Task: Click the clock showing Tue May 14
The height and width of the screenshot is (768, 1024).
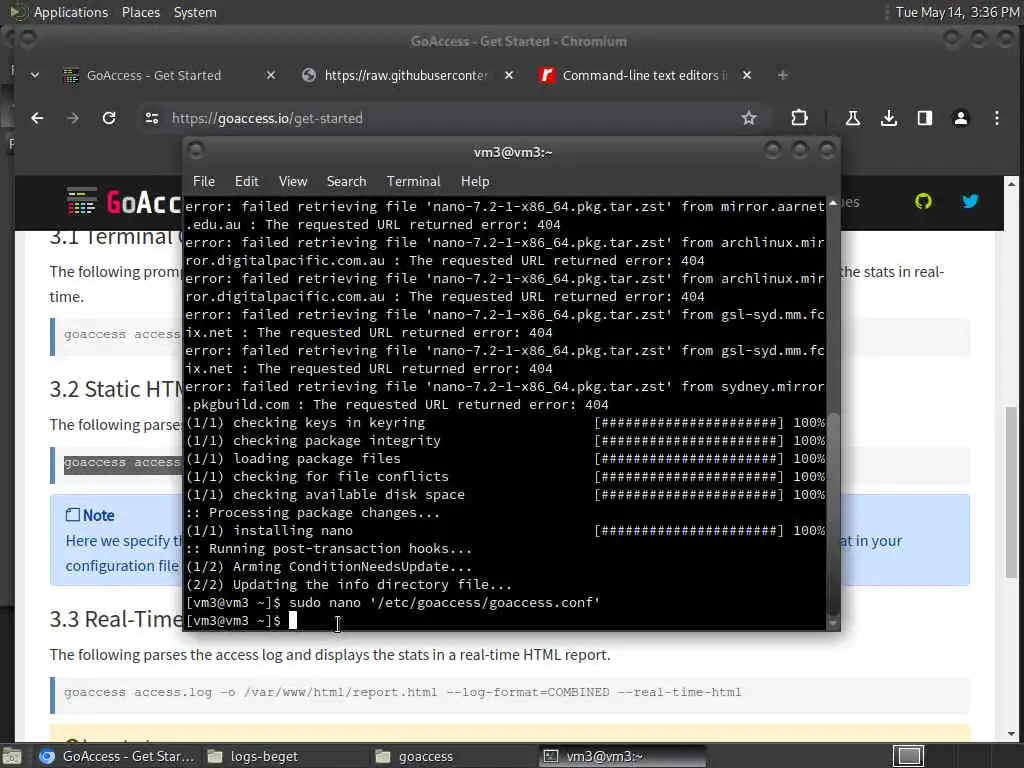Action: coord(957,12)
